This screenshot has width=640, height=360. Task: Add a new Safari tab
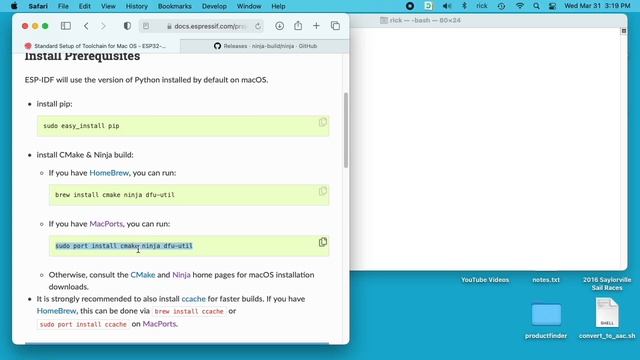coord(316,26)
